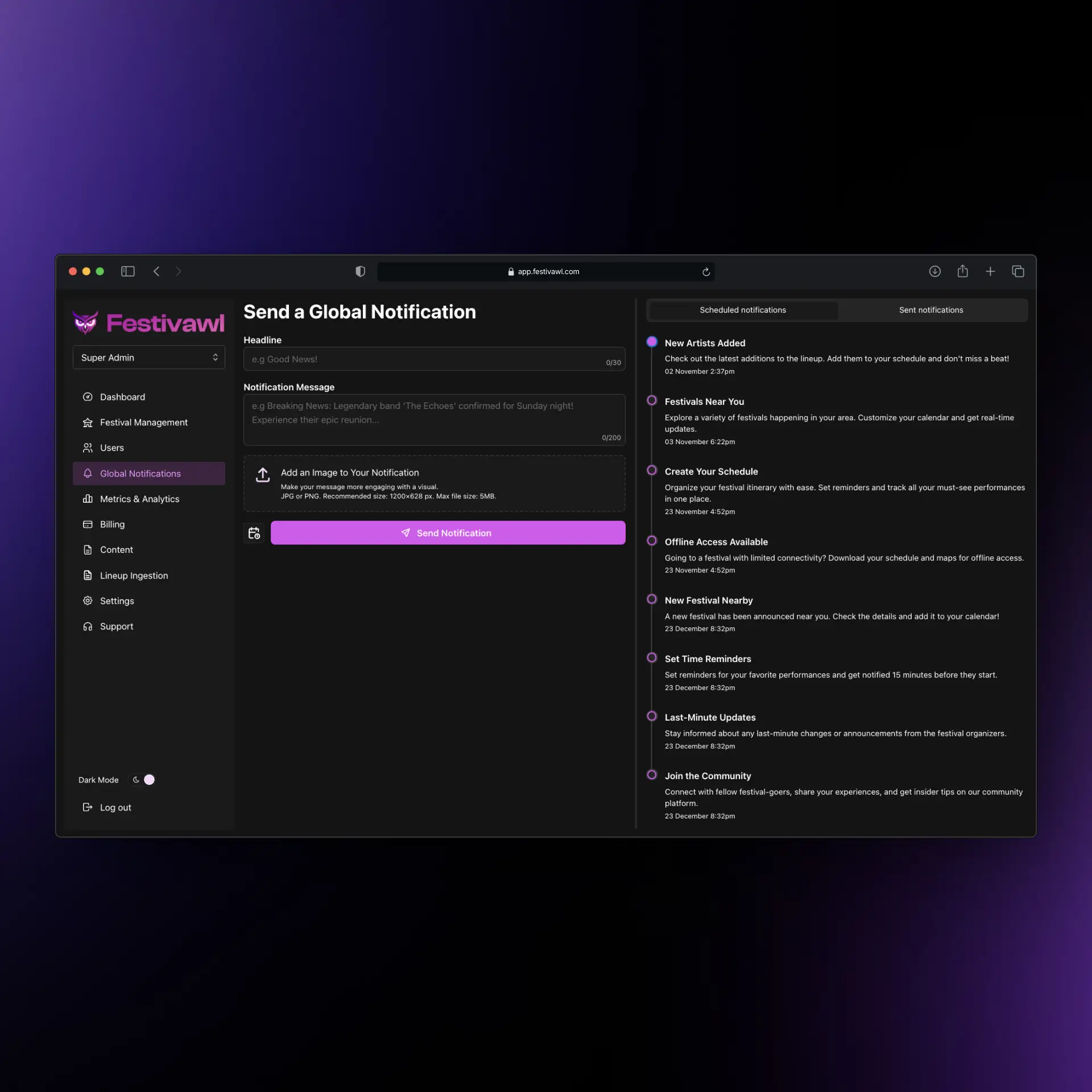Open the Offline Access Available title
Image resolution: width=1092 pixels, height=1092 pixels.
(x=716, y=542)
